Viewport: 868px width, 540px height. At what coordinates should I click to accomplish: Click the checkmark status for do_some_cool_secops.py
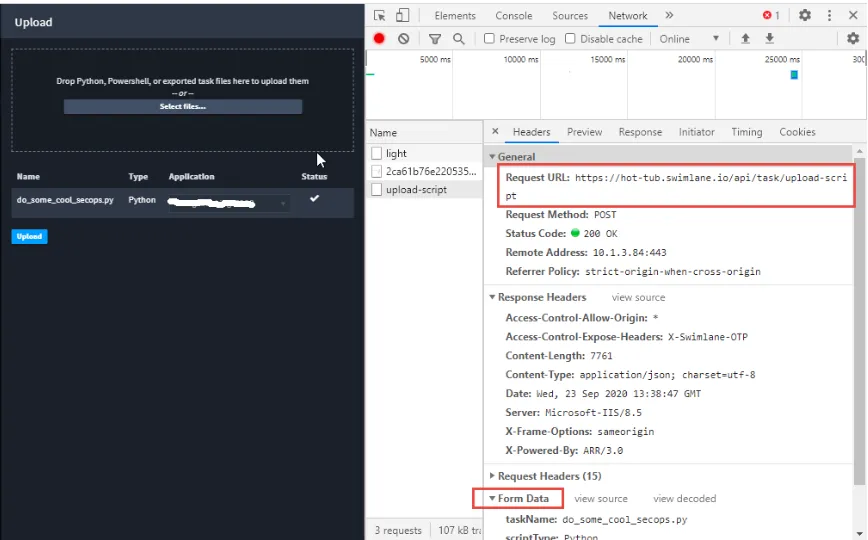[314, 198]
